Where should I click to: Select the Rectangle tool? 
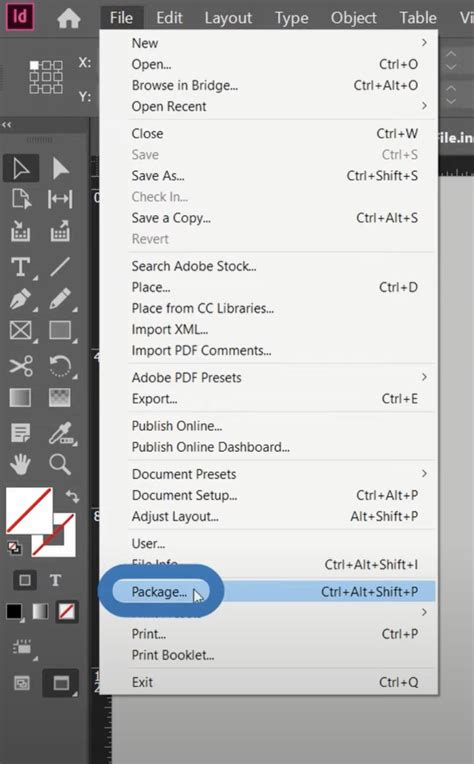click(60, 330)
